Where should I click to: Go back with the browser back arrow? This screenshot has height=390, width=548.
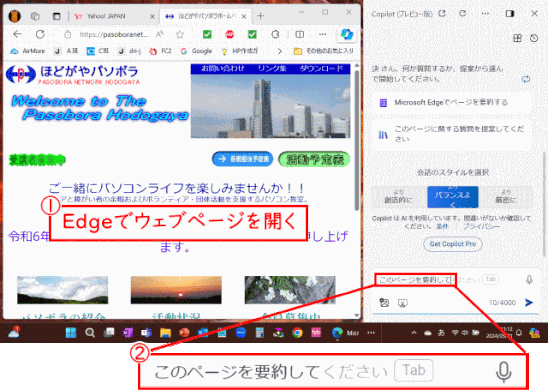[17, 34]
